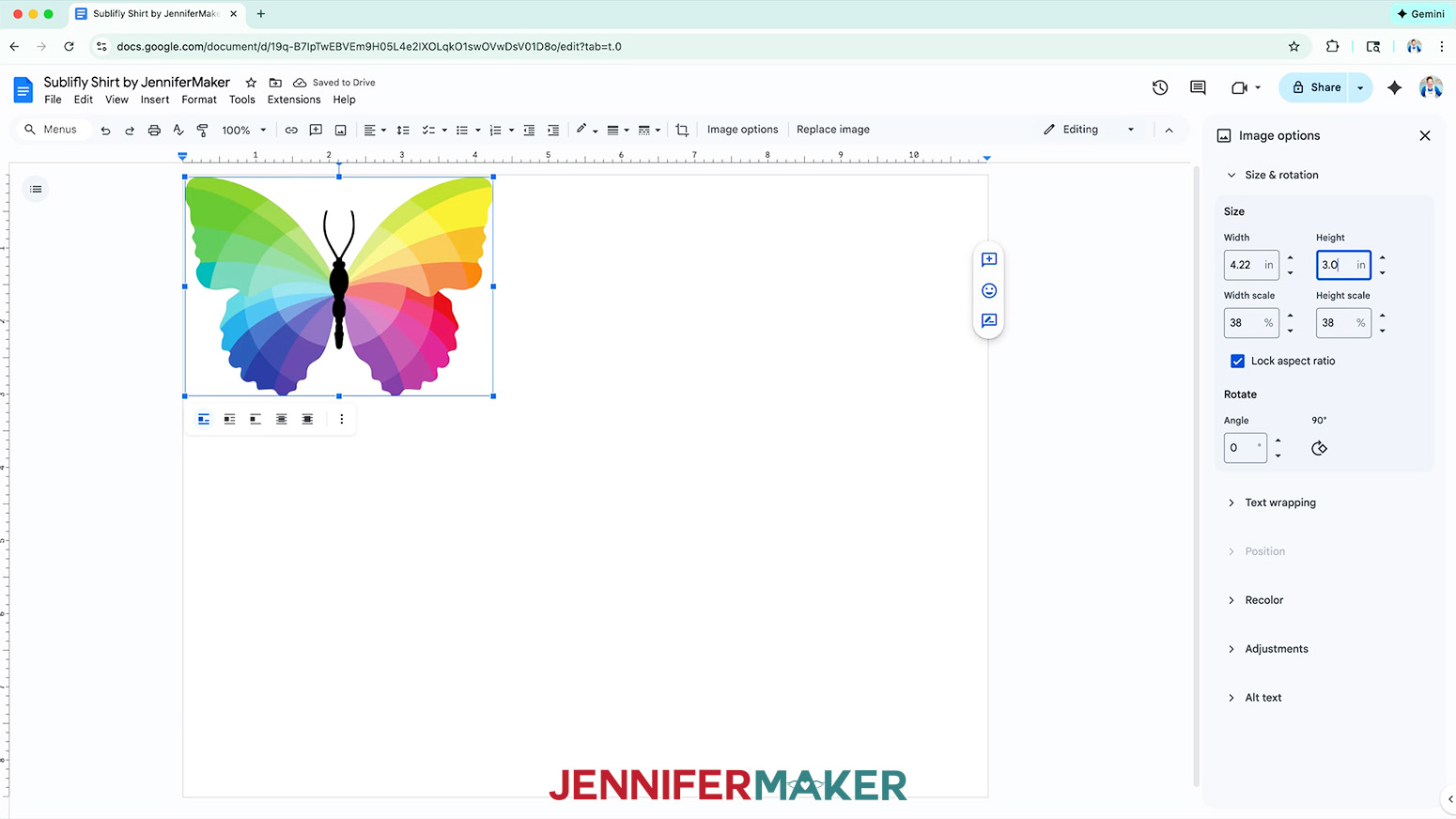Click the Print icon
Viewport: 1456px width, 819px height.
154,131
